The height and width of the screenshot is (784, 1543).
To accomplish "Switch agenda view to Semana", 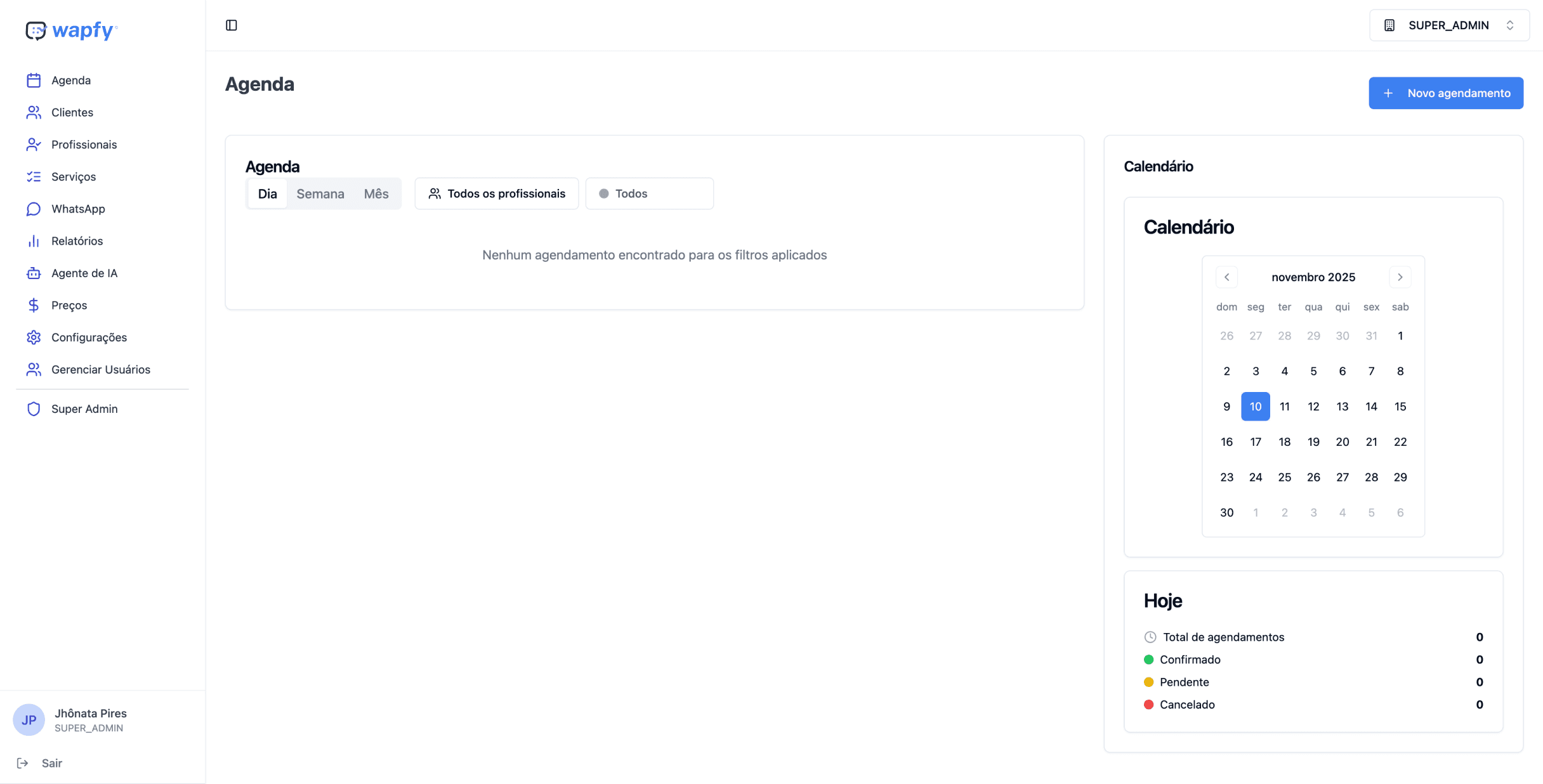I will pos(320,194).
